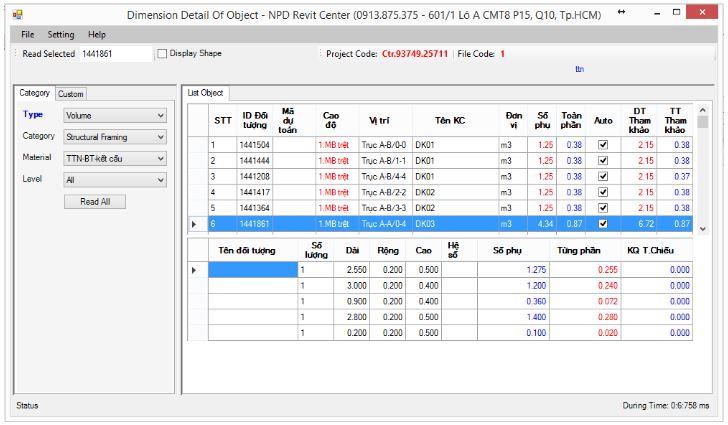This screenshot has width=728, height=425.
Task: Toggle Auto checkbox for row 1441444
Action: [x=603, y=161]
